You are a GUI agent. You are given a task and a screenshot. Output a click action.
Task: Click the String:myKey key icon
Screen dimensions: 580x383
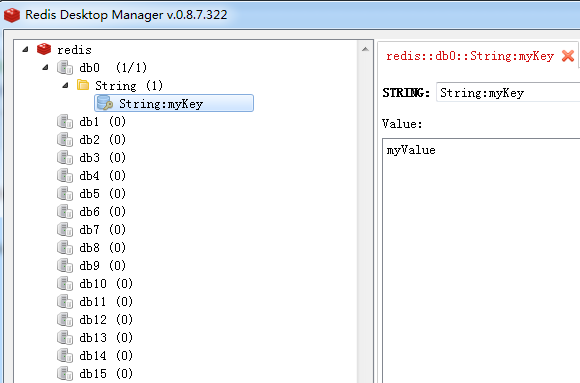[x=105, y=103]
